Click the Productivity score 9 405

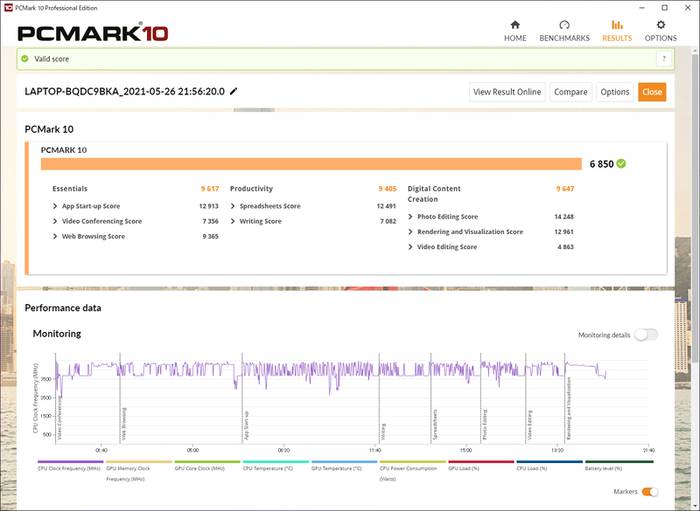(x=388, y=189)
